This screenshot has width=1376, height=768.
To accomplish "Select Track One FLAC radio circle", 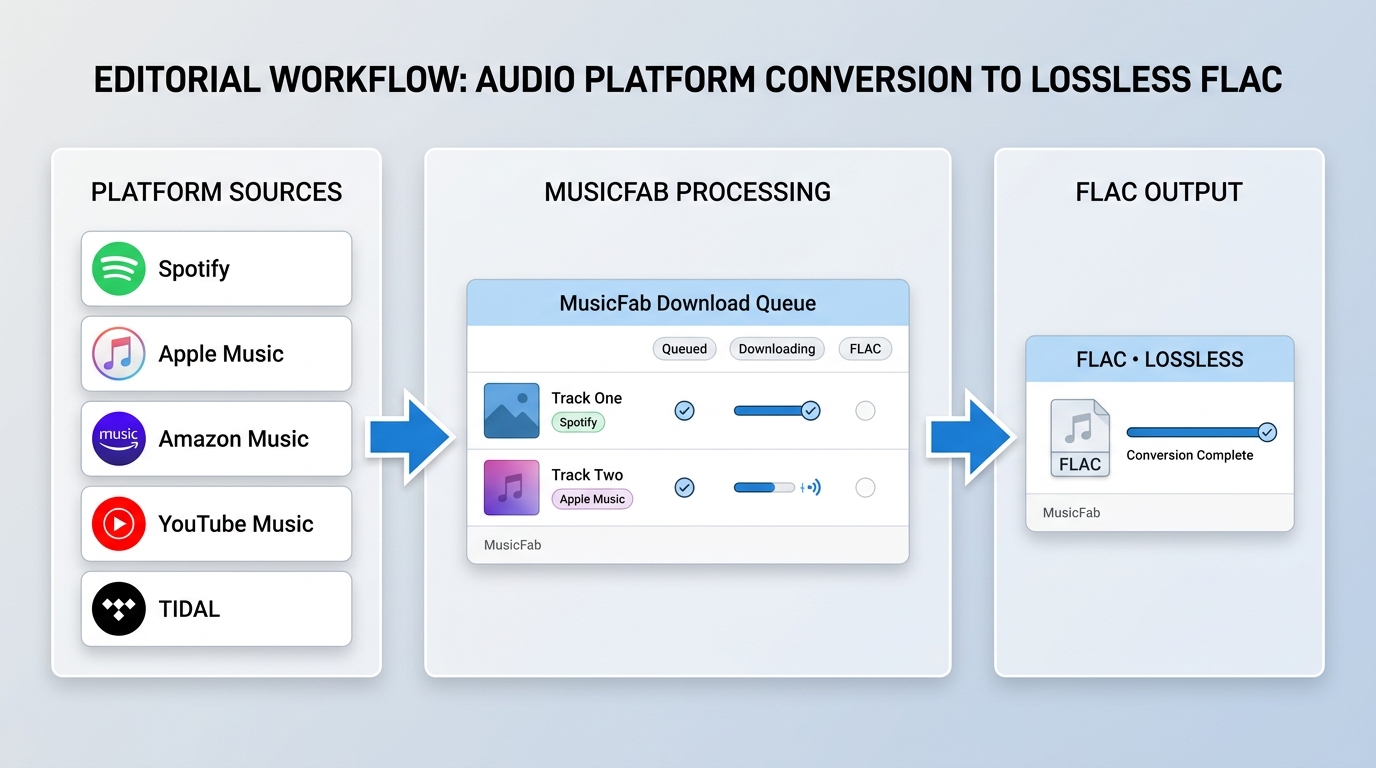I will pos(865,410).
